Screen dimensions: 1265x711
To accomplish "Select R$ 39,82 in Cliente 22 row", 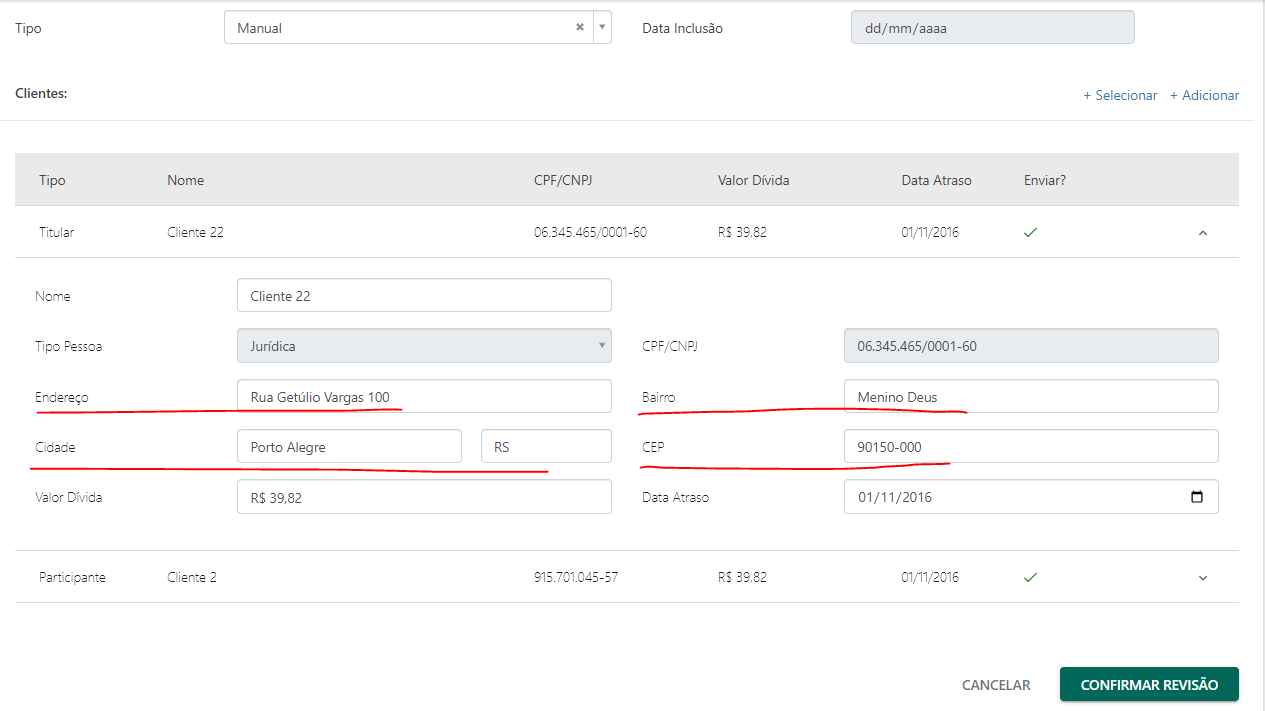I will [x=742, y=232].
